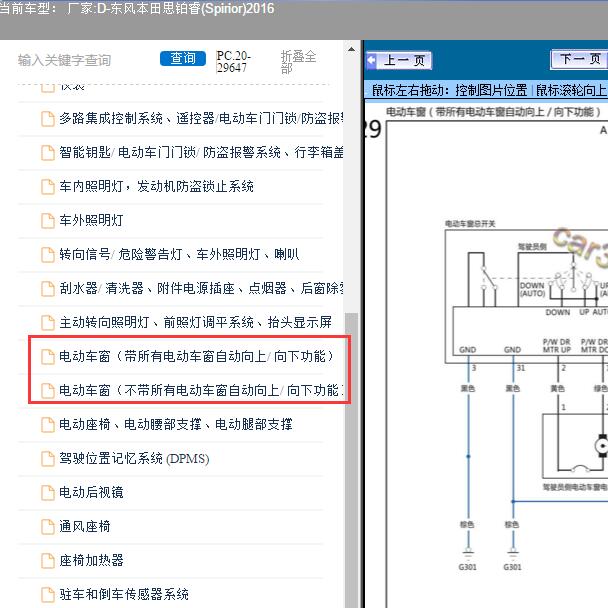Open 驾驶位置记忆系统 (DPMS) entry

(x=134, y=458)
